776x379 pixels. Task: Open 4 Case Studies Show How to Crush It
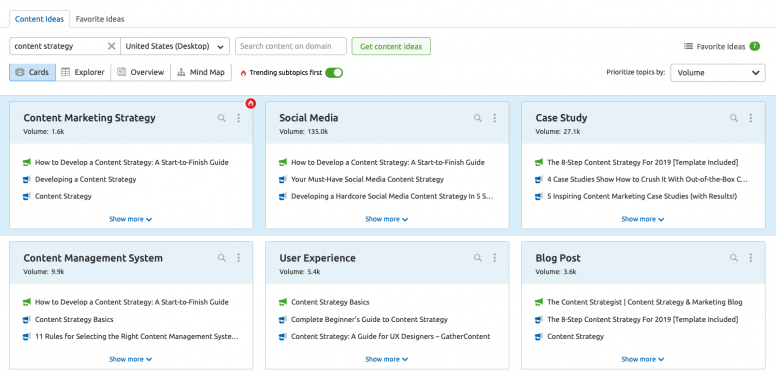(x=647, y=179)
